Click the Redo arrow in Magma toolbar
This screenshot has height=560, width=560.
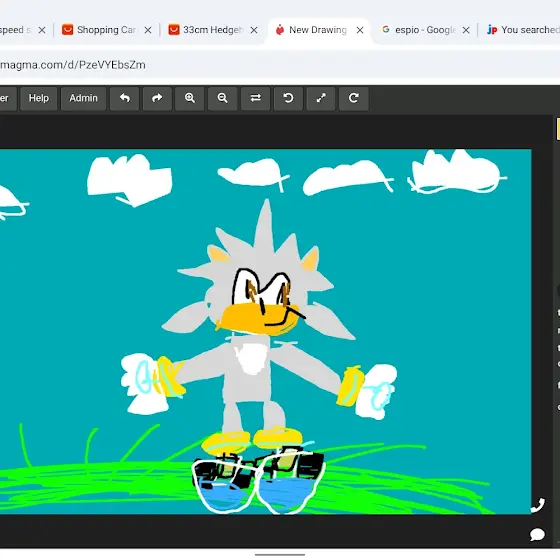pyautogui.click(x=157, y=98)
